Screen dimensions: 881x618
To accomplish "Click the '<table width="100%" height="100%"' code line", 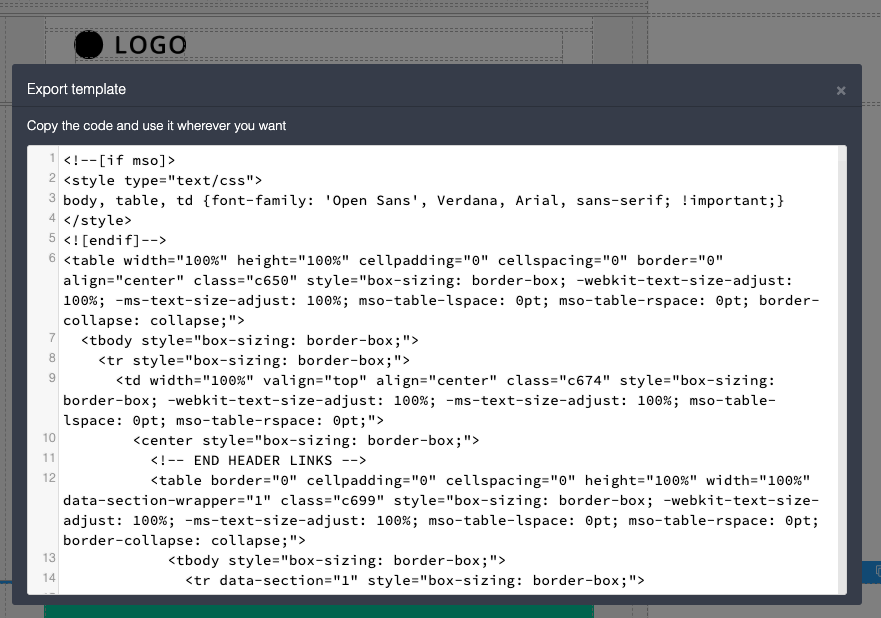I will 441,290.
